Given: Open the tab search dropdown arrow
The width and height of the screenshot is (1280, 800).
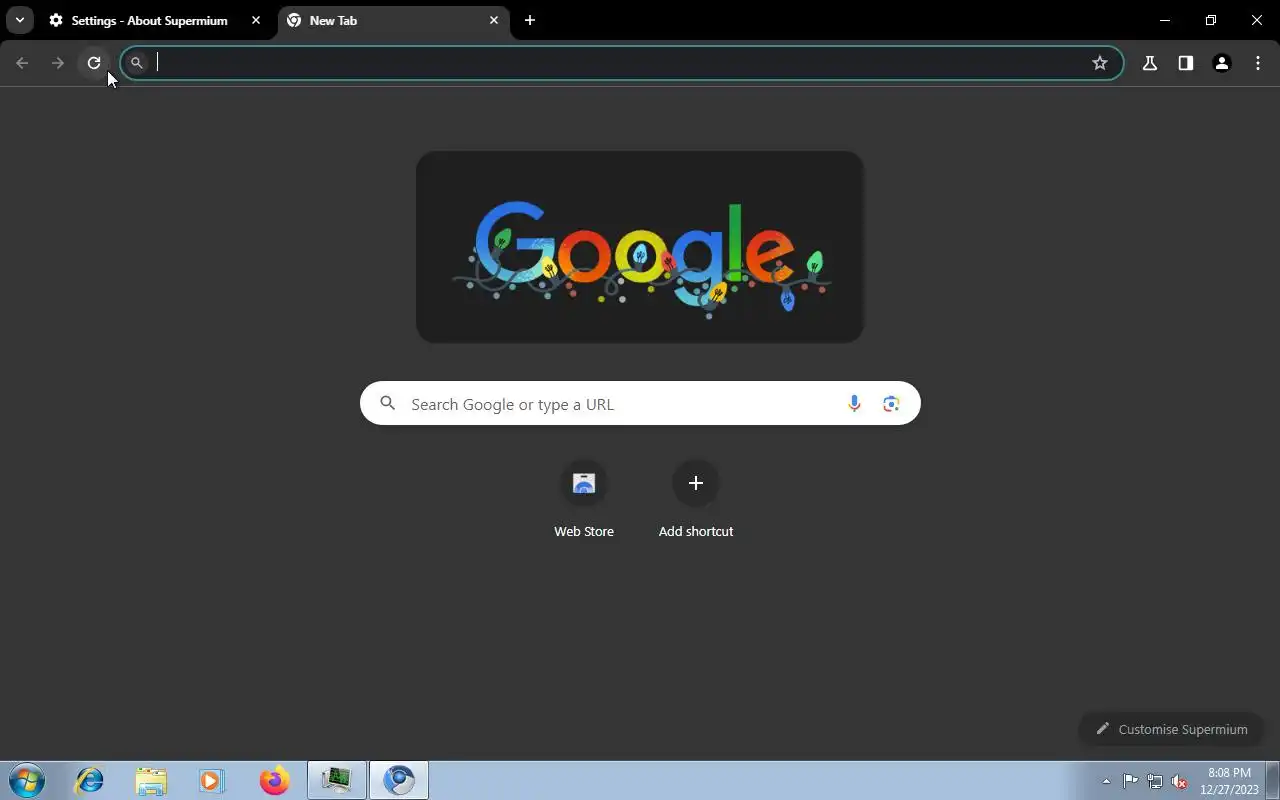Looking at the screenshot, I should point(19,20).
